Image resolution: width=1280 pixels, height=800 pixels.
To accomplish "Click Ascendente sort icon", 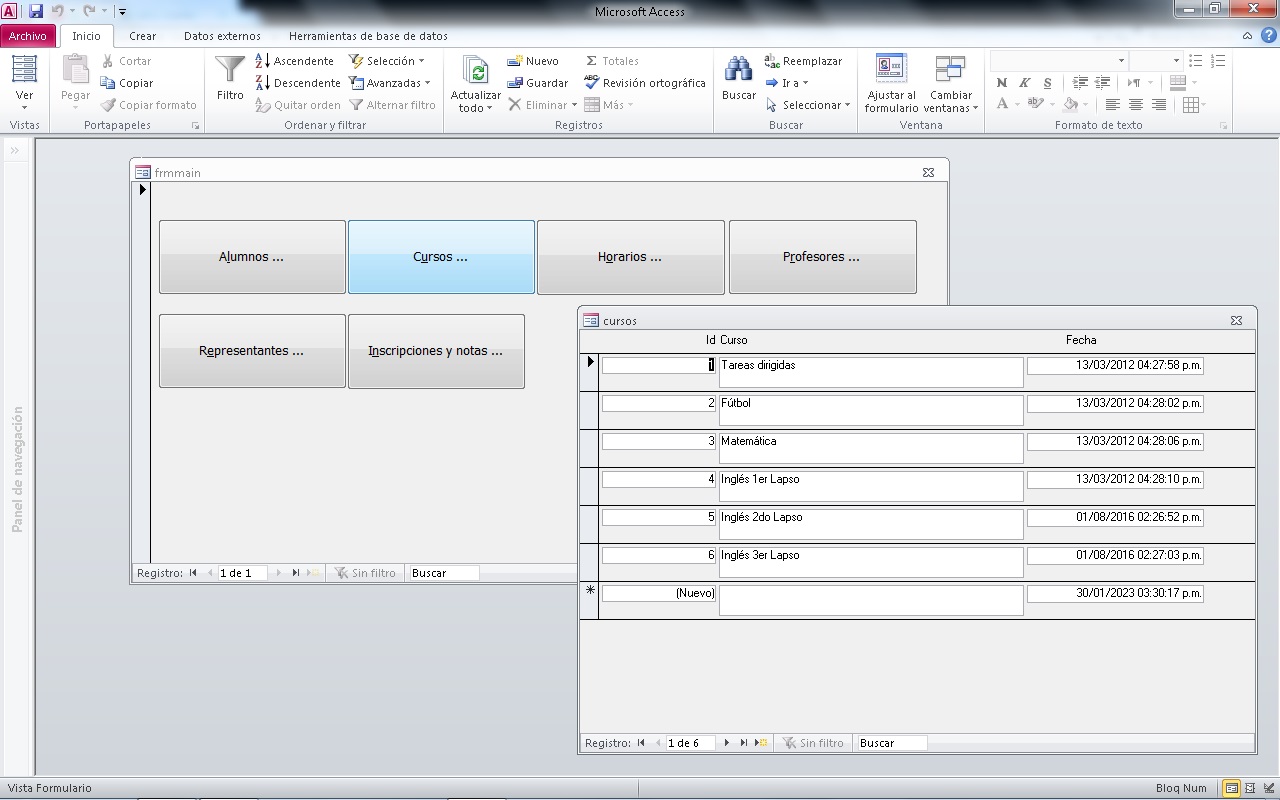I will coord(263,61).
